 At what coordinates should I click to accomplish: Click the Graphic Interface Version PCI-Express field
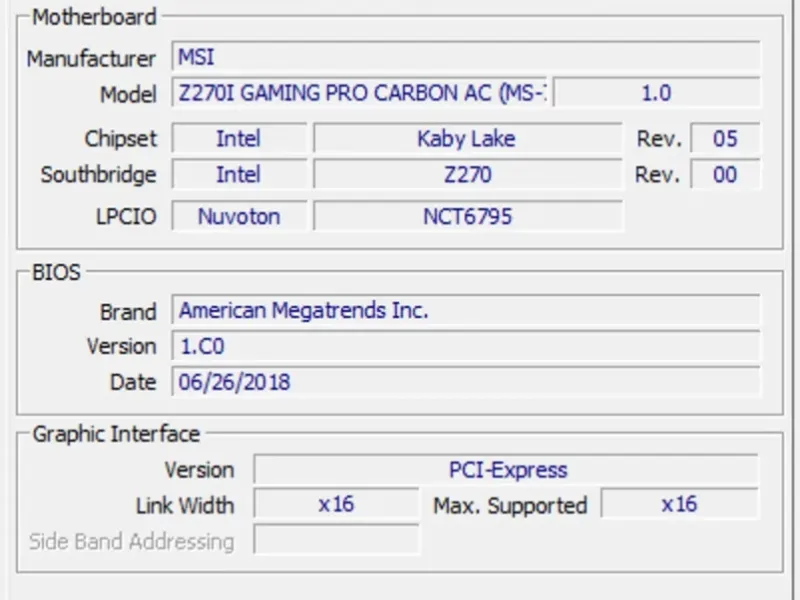coord(506,470)
